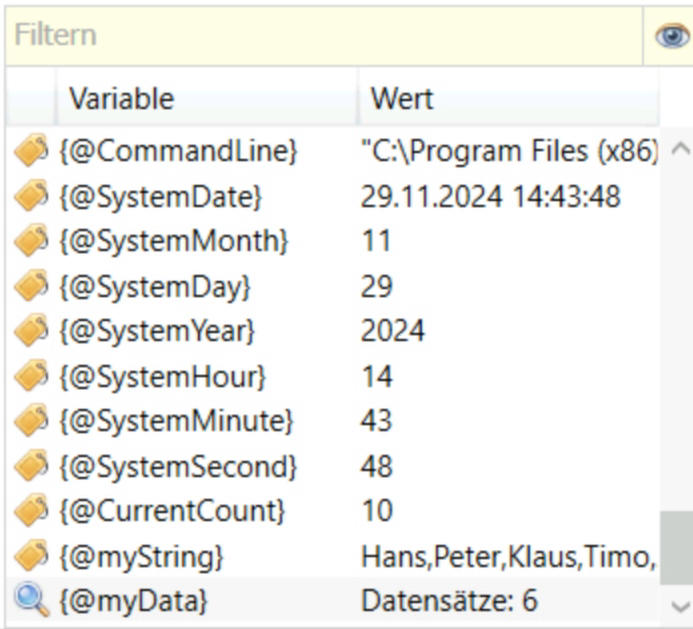
Task: Click the Hans,Peter,Klaus,Timo value cell
Action: 507,556
